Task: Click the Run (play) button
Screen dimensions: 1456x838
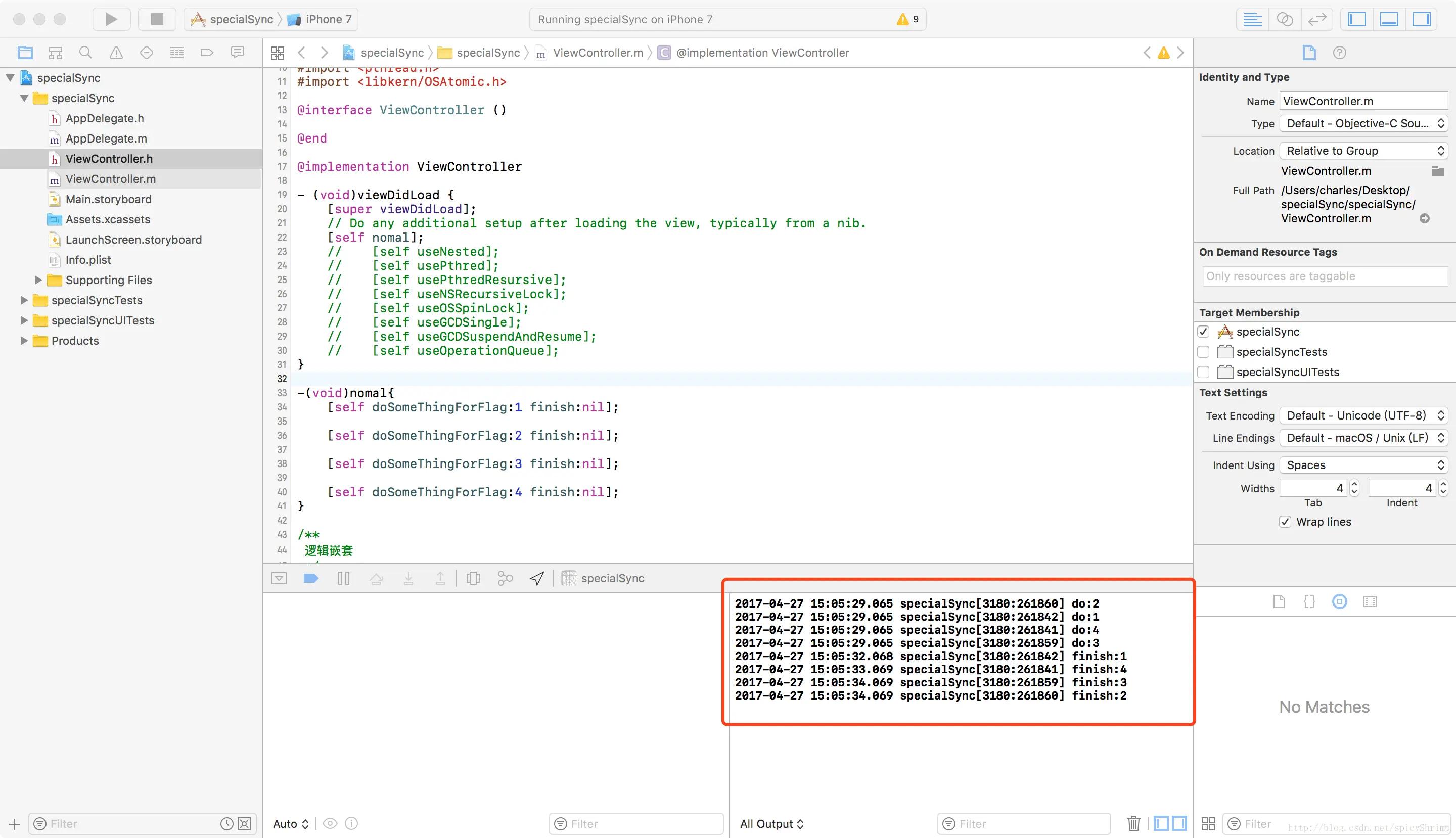Action: (x=111, y=19)
